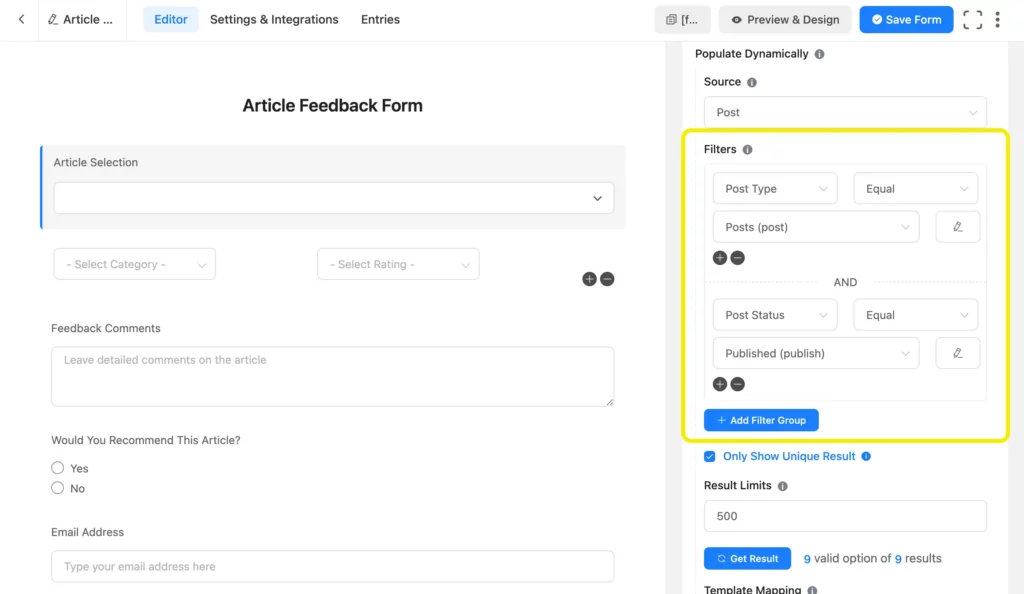This screenshot has height=594, width=1024.
Task: Remove the Post Status filter row
Action: (x=737, y=384)
